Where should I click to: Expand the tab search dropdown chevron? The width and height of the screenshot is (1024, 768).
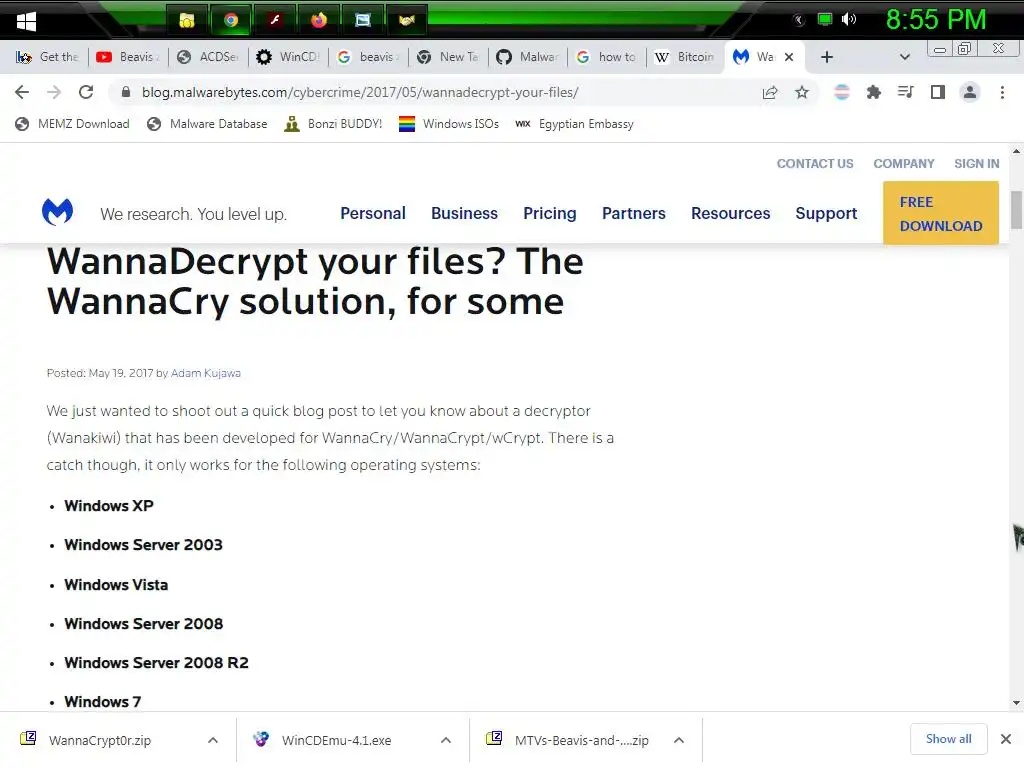(904, 57)
